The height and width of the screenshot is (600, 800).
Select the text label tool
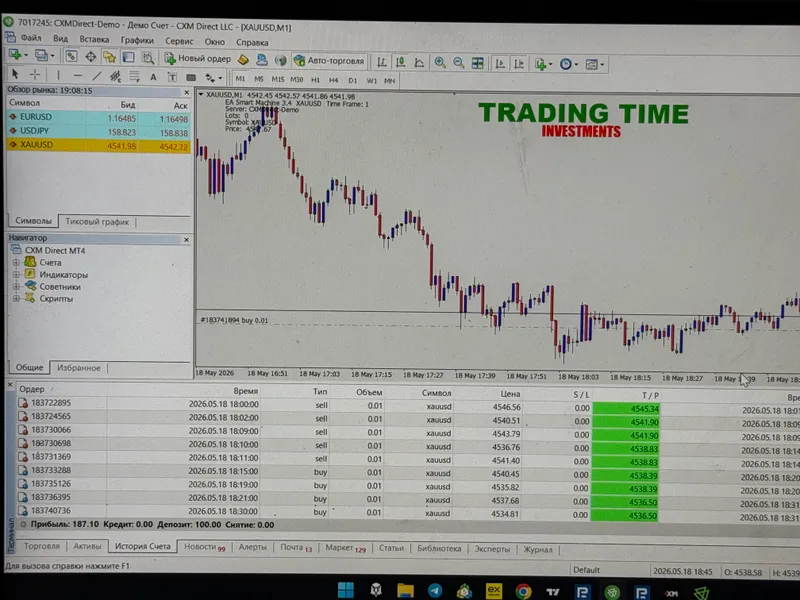[172, 78]
